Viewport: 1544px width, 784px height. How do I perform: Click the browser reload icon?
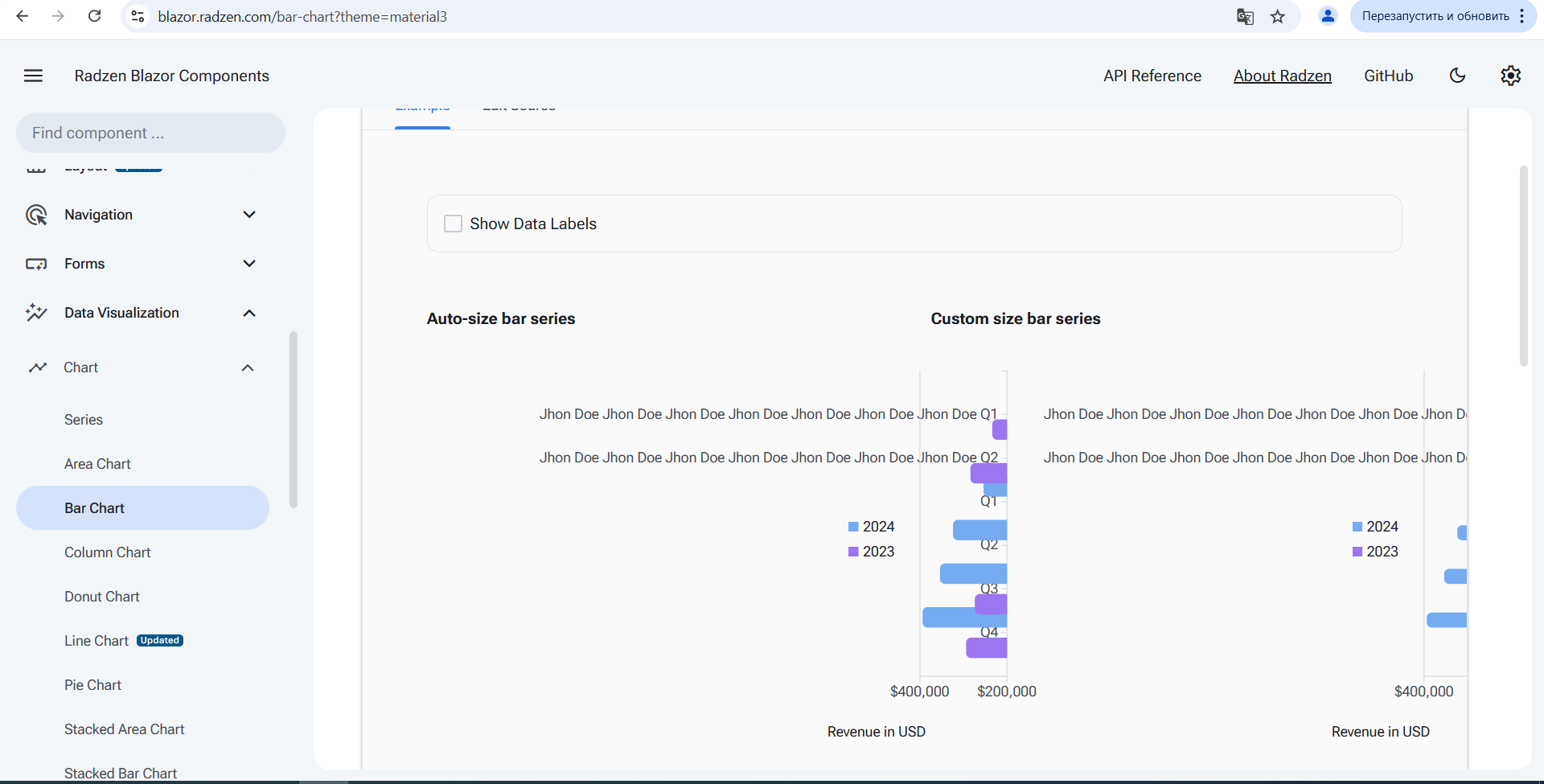point(94,16)
